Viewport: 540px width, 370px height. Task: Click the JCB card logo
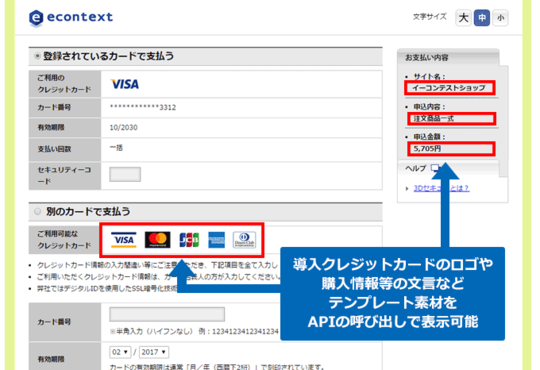tap(189, 240)
